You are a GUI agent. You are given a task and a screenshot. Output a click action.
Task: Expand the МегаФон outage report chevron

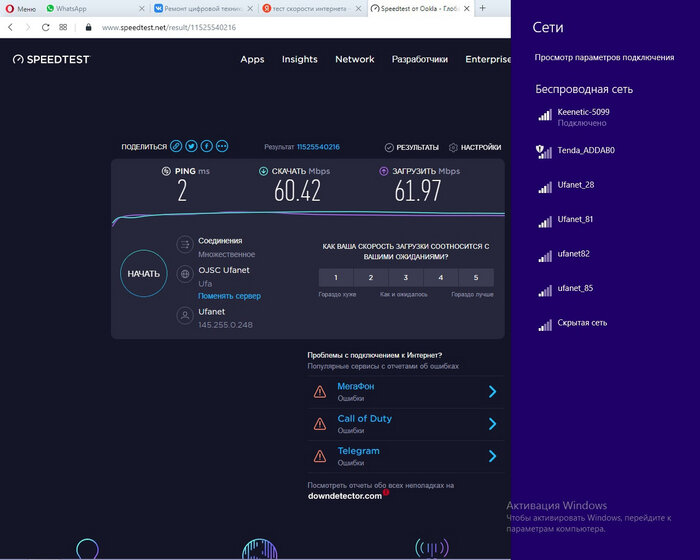pyautogui.click(x=492, y=392)
